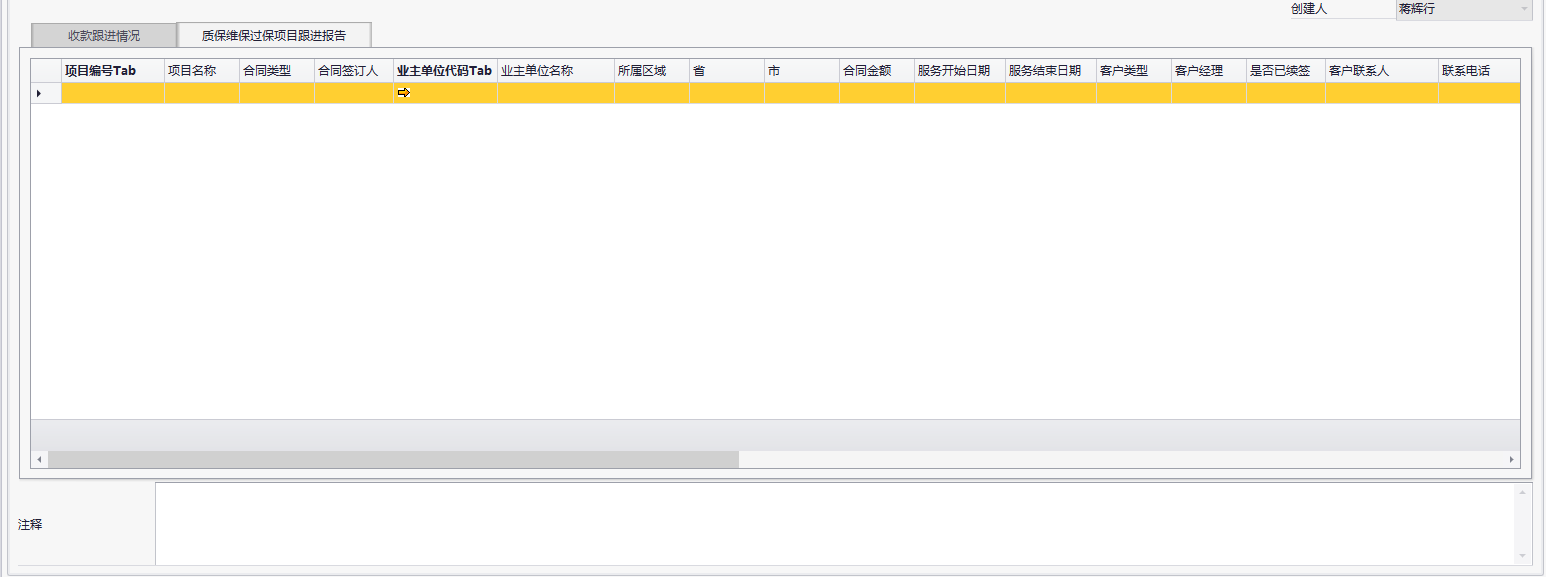Viewport: 1546px width, 577px height.
Task: Click the 合同金额 column header
Action: click(876, 71)
